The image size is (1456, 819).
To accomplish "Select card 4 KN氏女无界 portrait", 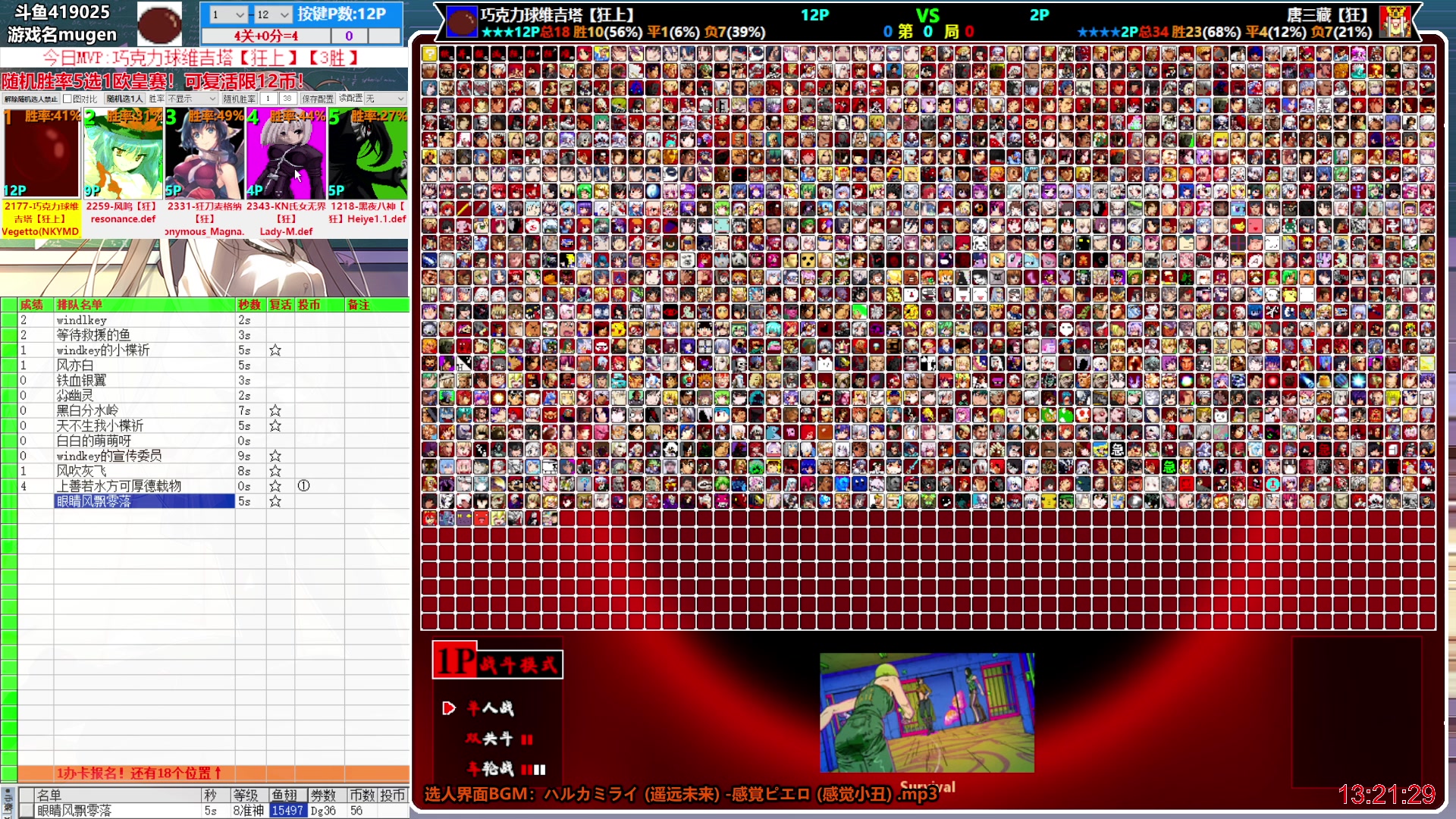I will tap(286, 154).
